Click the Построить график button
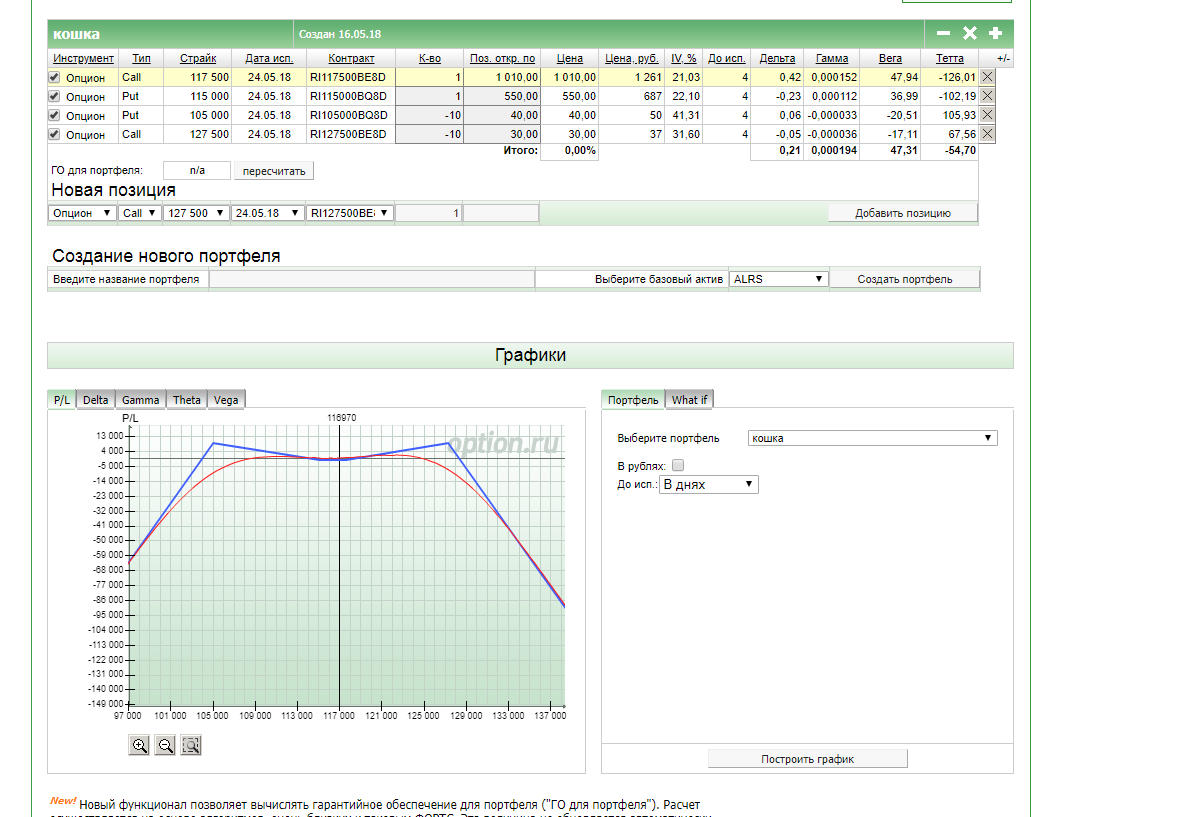Image resolution: width=1180 pixels, height=817 pixels. 807,759
